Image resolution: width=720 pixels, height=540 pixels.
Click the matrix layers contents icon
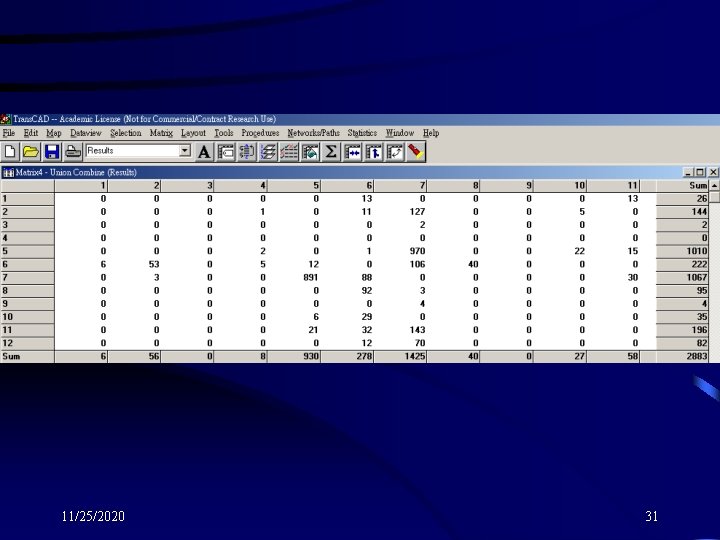[x=268, y=152]
